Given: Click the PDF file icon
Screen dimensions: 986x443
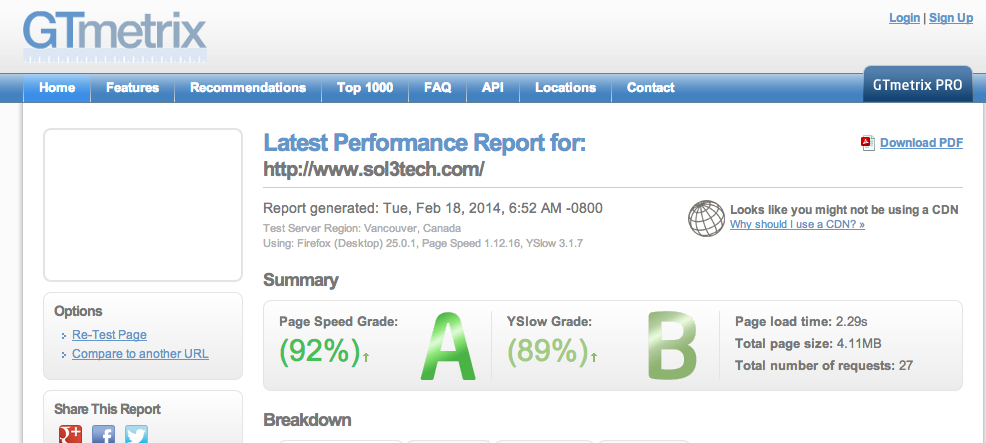Looking at the screenshot, I should (x=868, y=143).
